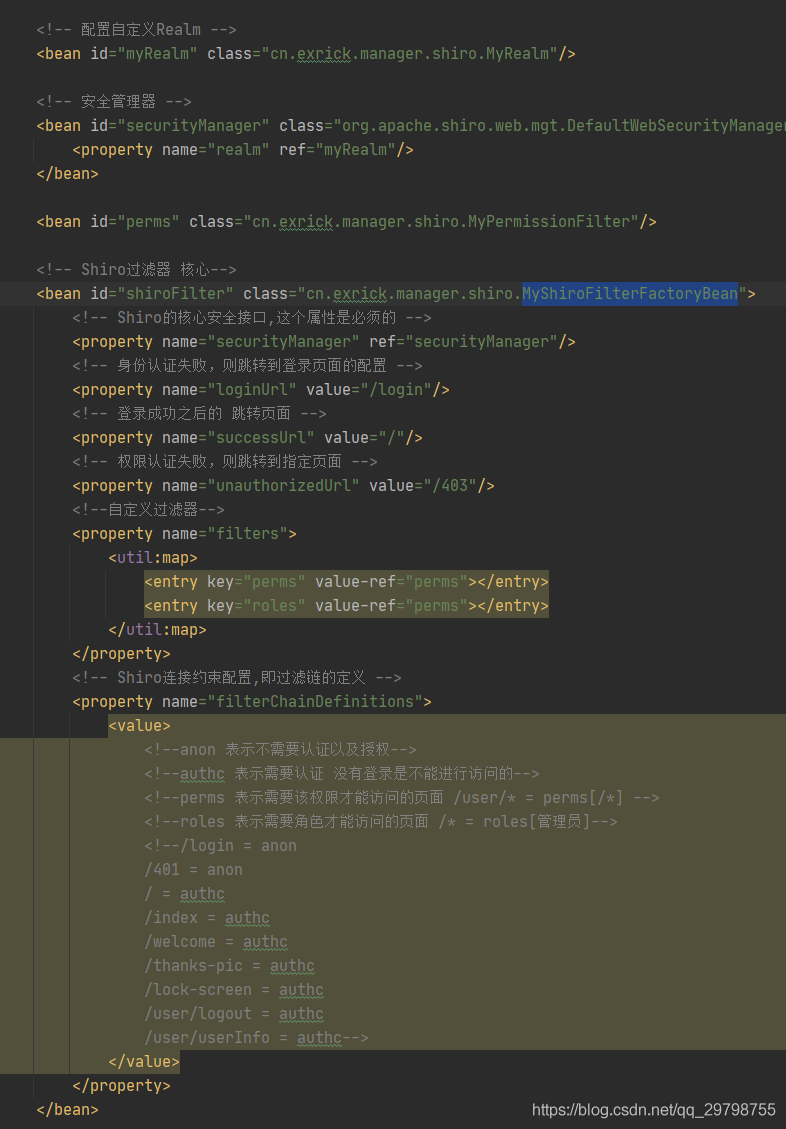Click the line "/index = authc"

(x=207, y=918)
